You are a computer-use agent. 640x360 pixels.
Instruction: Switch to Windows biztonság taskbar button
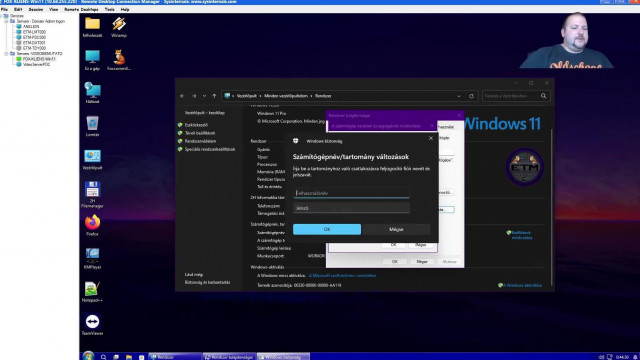(283, 357)
